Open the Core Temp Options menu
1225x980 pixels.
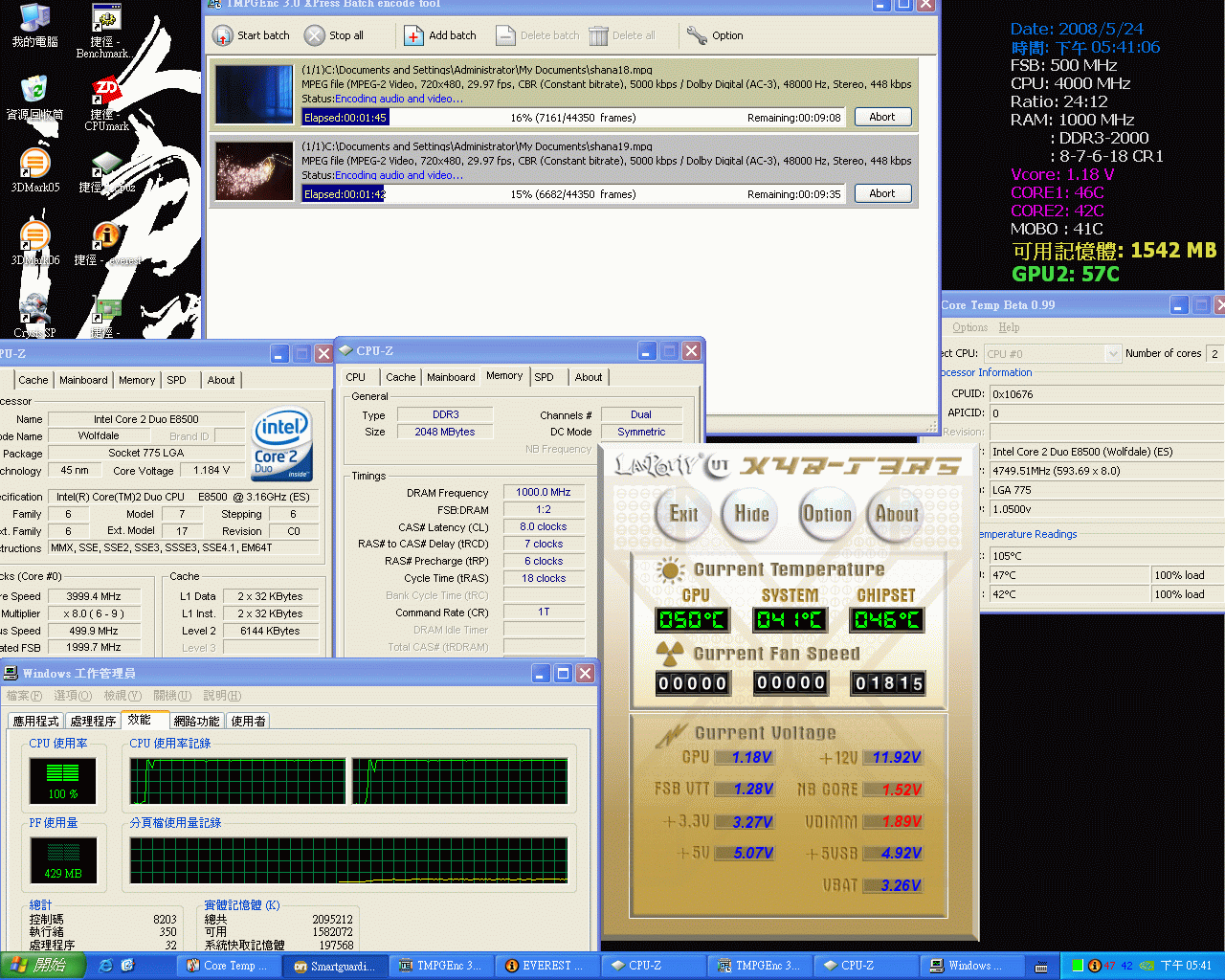coord(969,327)
